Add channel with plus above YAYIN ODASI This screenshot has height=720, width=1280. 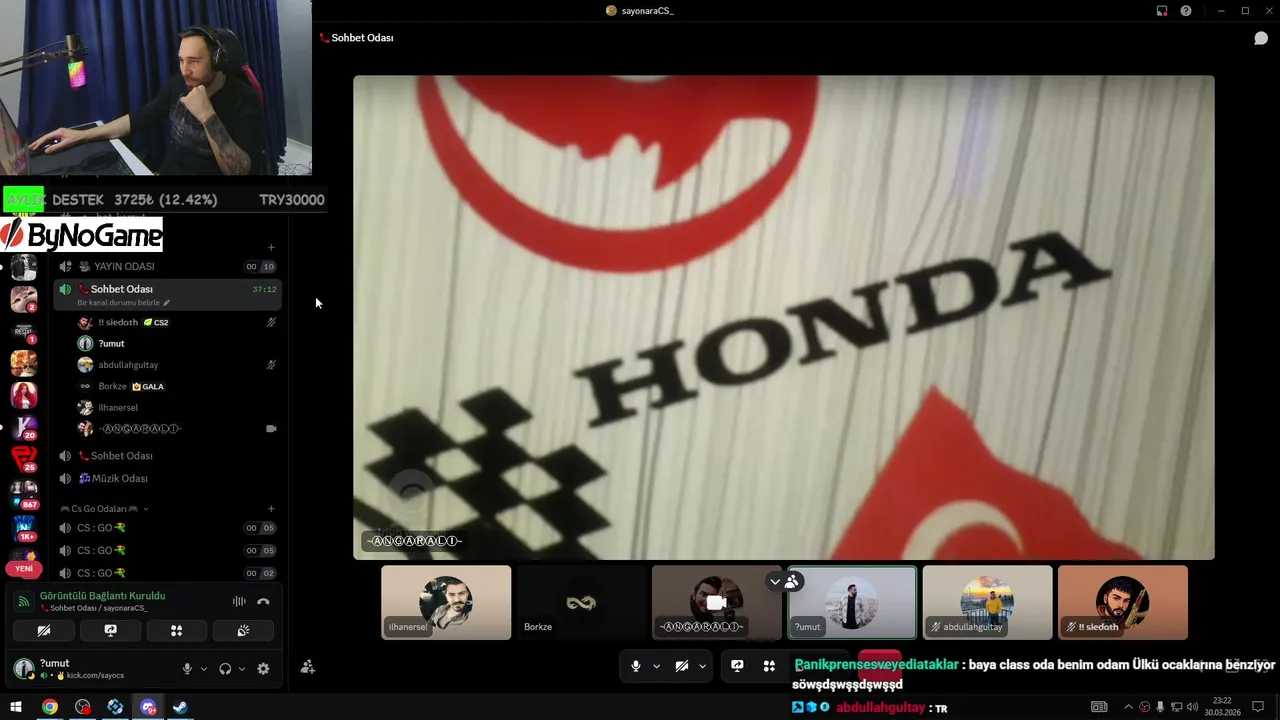[x=271, y=247]
